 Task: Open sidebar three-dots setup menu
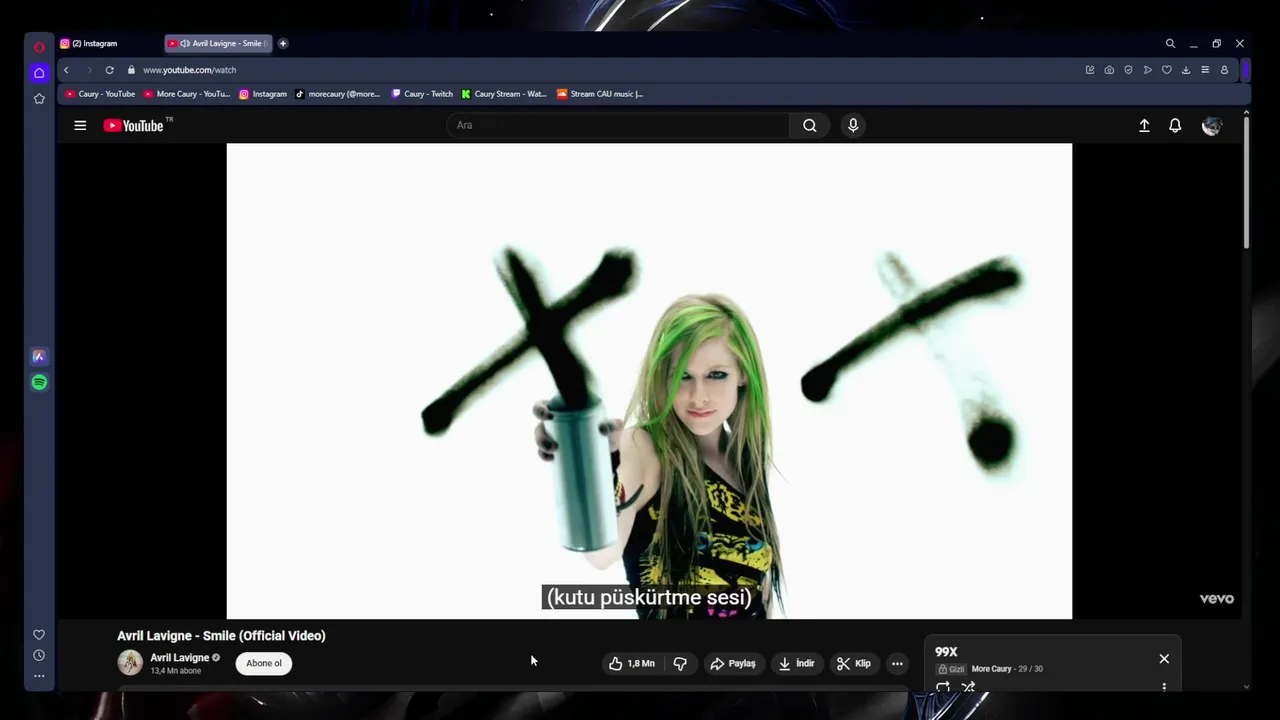(x=39, y=676)
